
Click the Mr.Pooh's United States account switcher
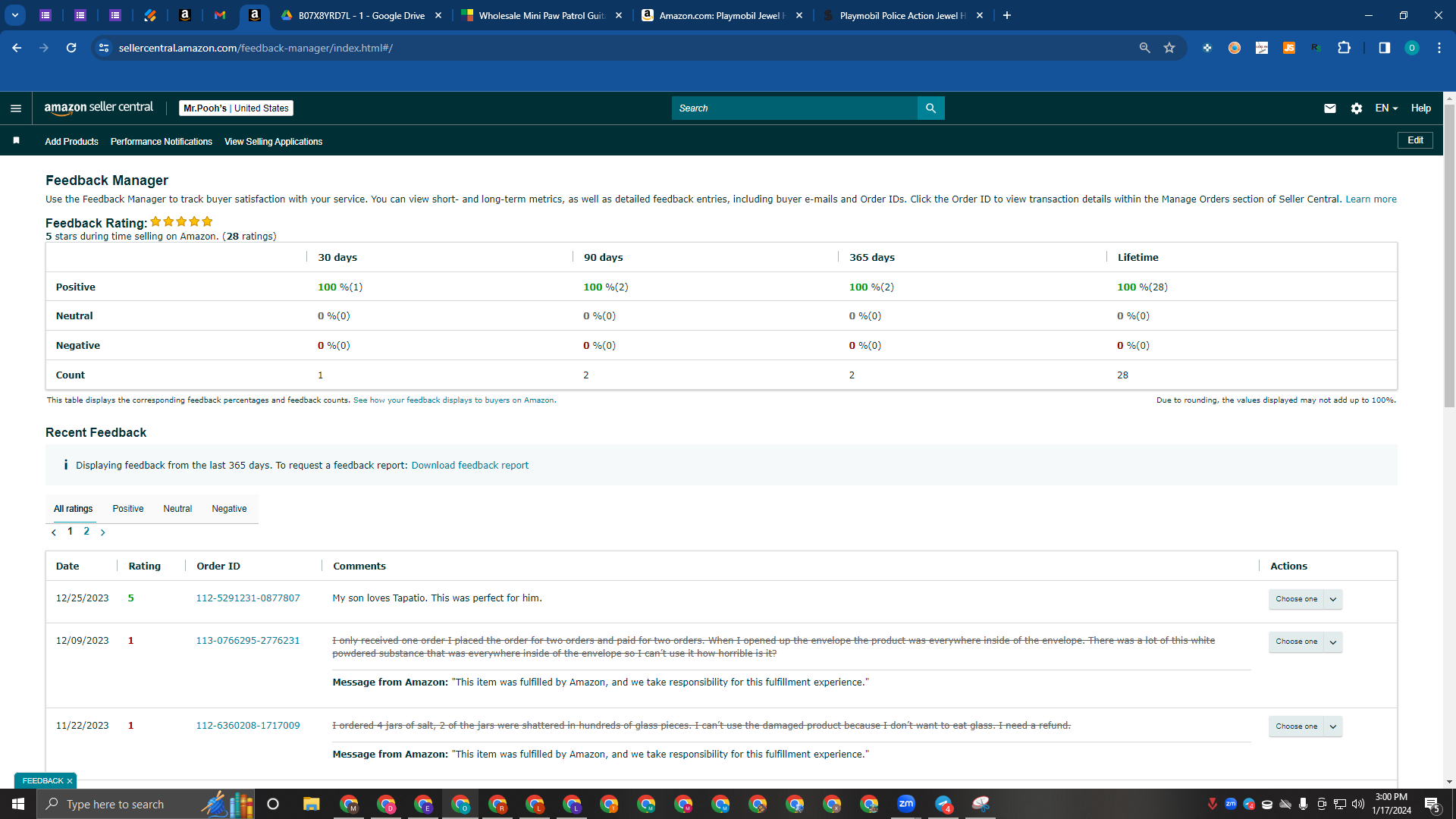tap(236, 108)
